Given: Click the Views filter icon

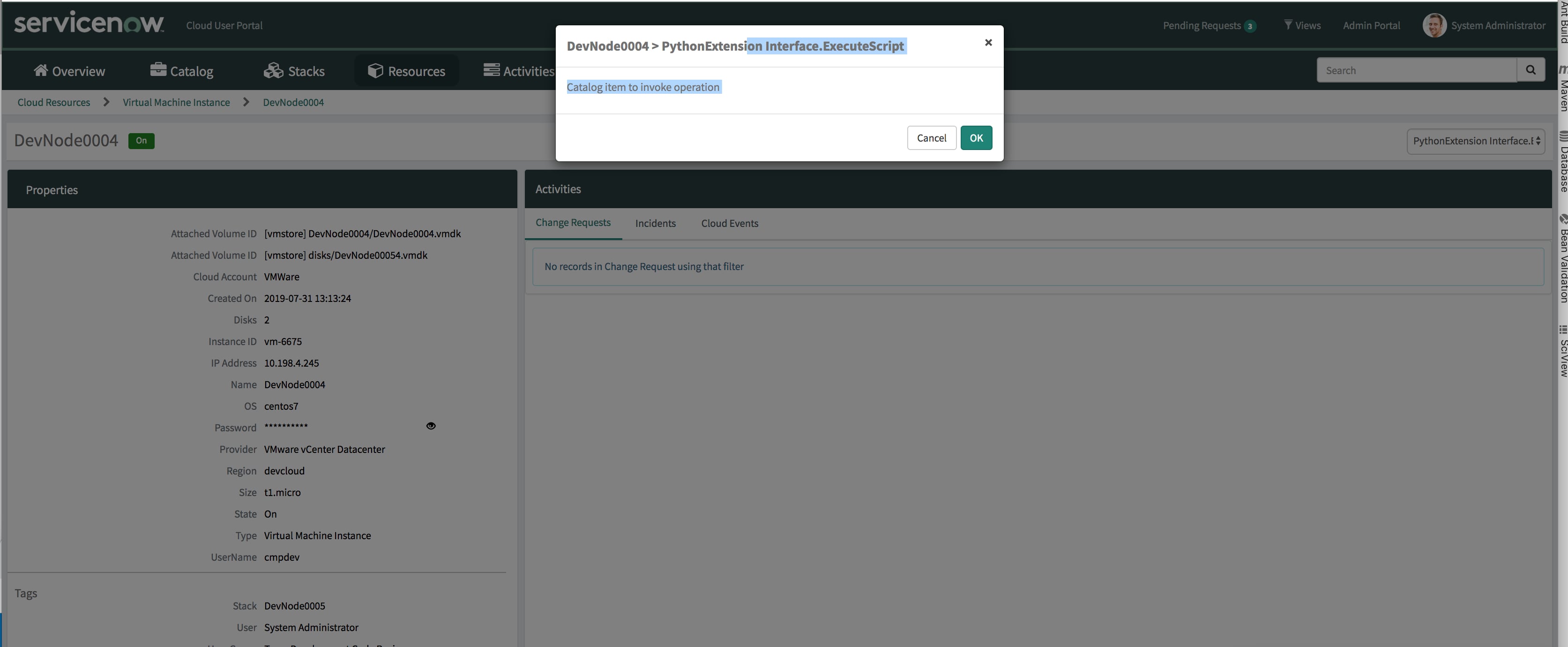Looking at the screenshot, I should coord(1288,25).
